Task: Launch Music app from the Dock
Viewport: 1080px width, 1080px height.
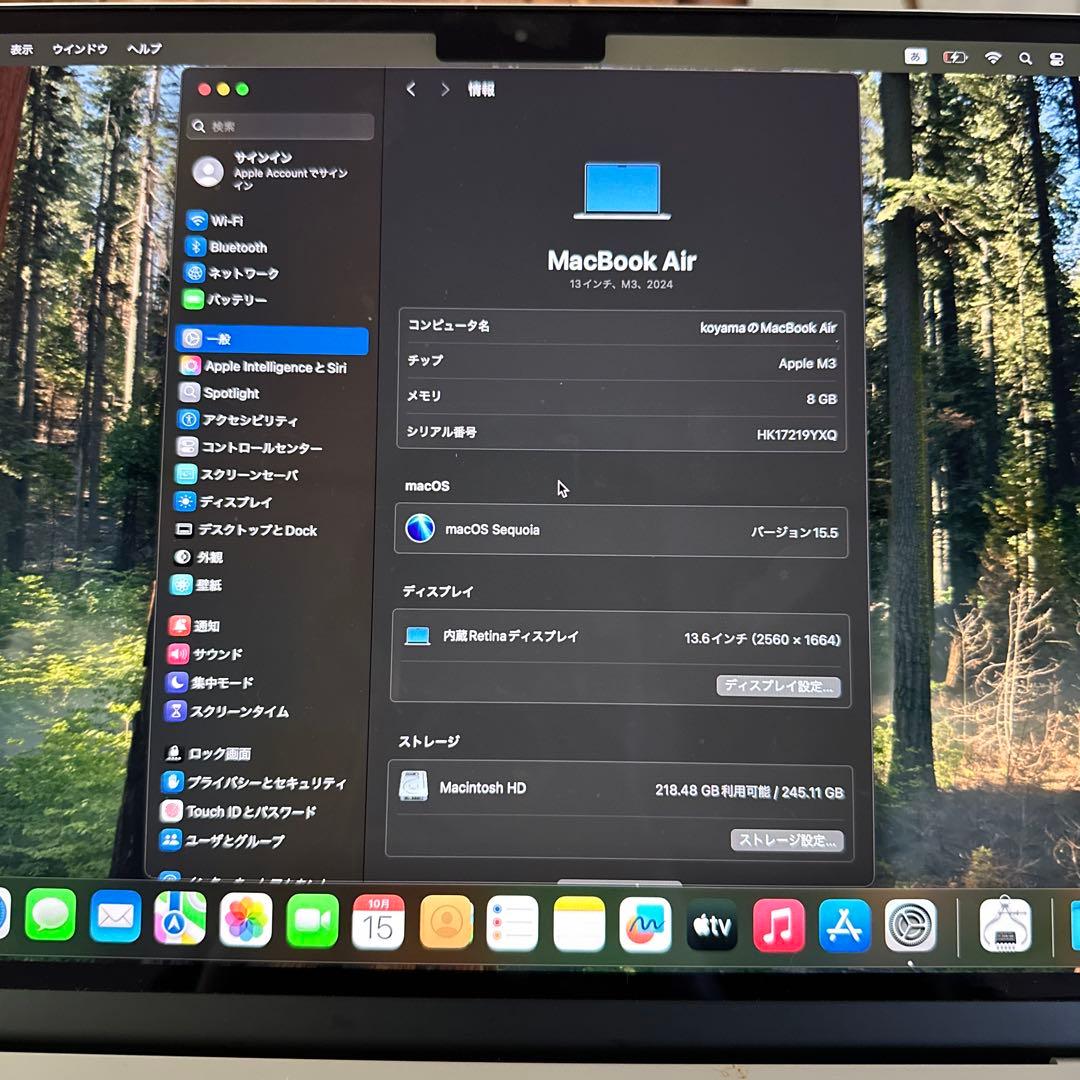Action: point(779,925)
